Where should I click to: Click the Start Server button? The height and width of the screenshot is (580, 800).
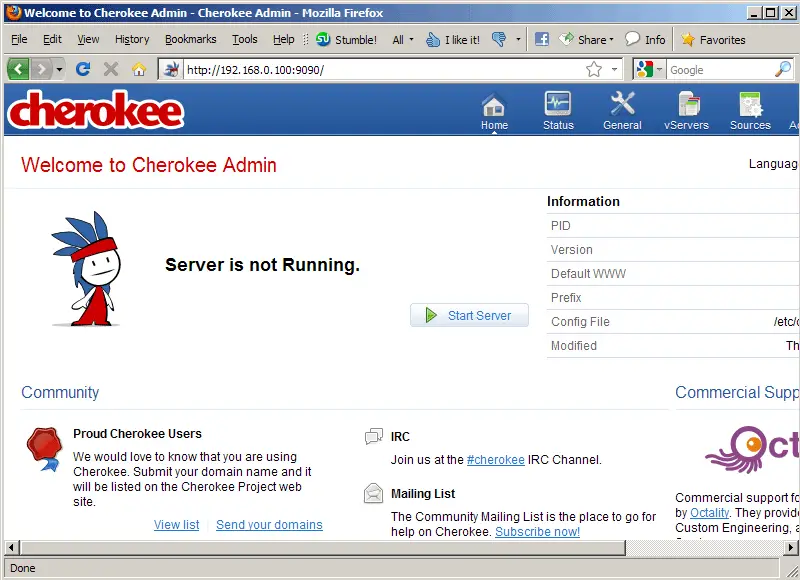coord(469,315)
